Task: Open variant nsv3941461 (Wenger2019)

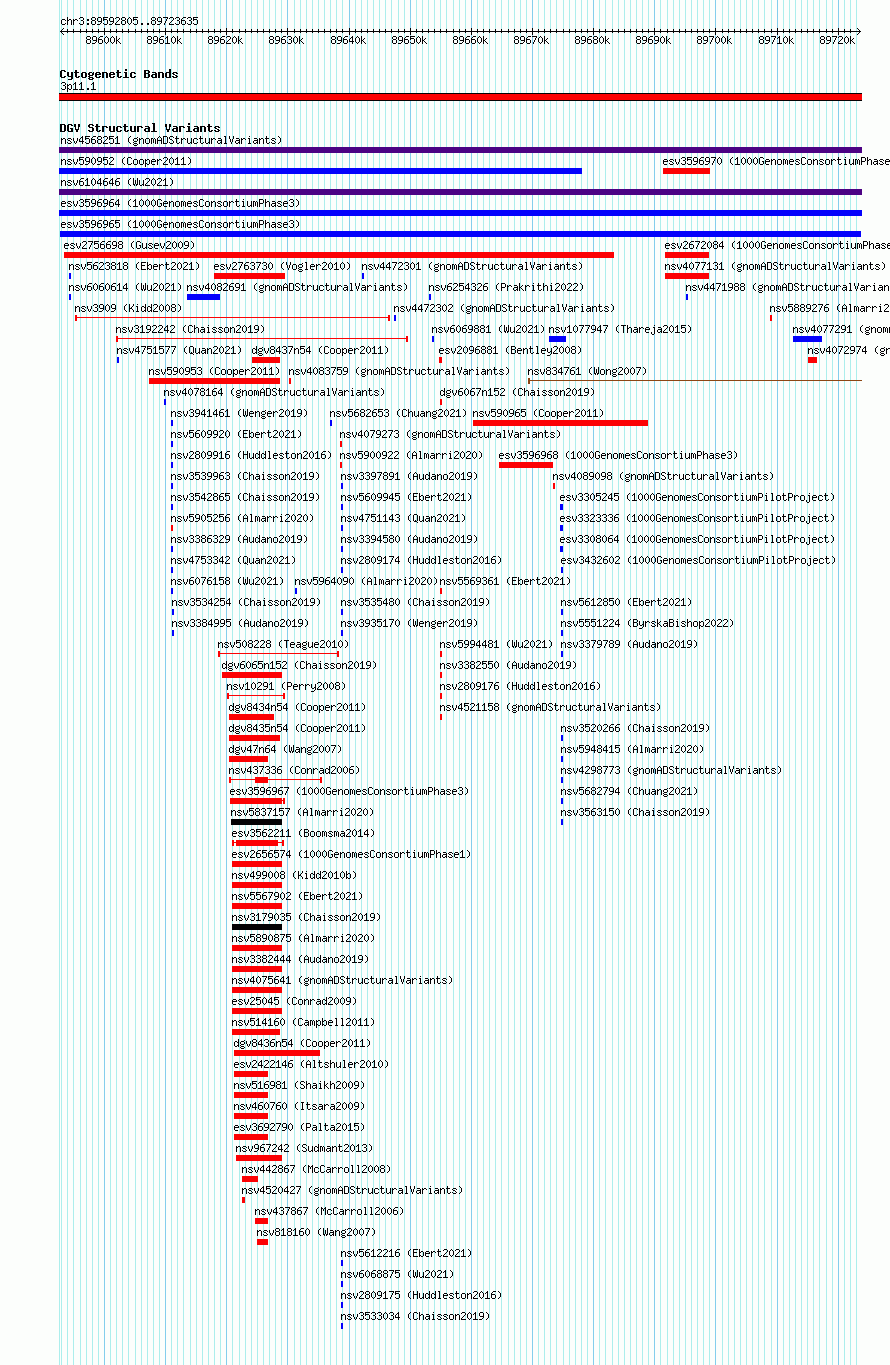Action: pos(239,413)
